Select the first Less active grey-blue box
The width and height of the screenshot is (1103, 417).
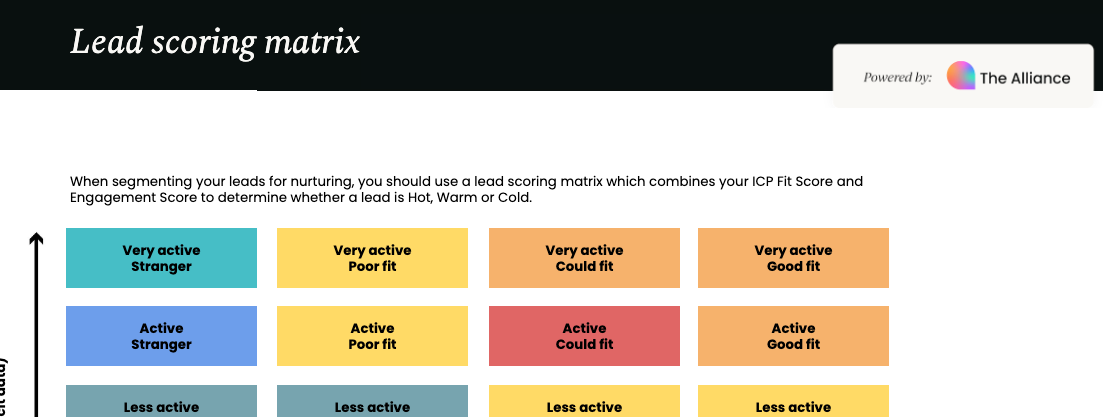(x=161, y=401)
